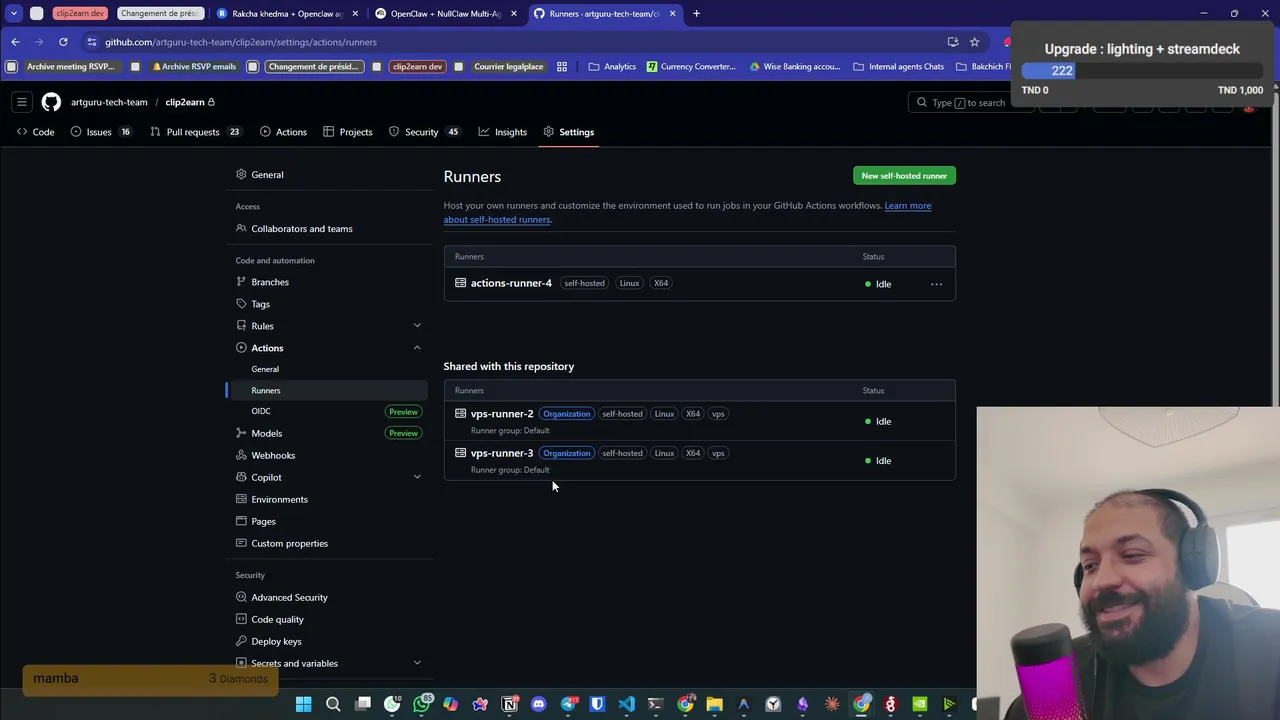Image resolution: width=1280 pixels, height=720 pixels.
Task: Go to the Projects tab
Action: (x=348, y=132)
